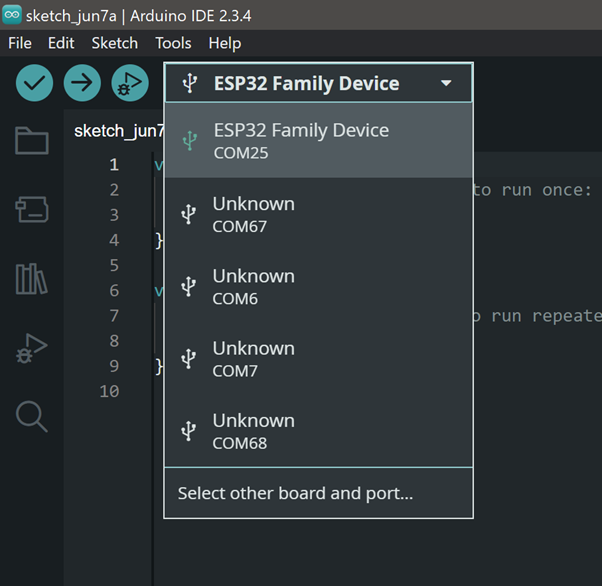Click the Arduino logo in title bar
Image resolution: width=602 pixels, height=586 pixels.
(x=12, y=15)
